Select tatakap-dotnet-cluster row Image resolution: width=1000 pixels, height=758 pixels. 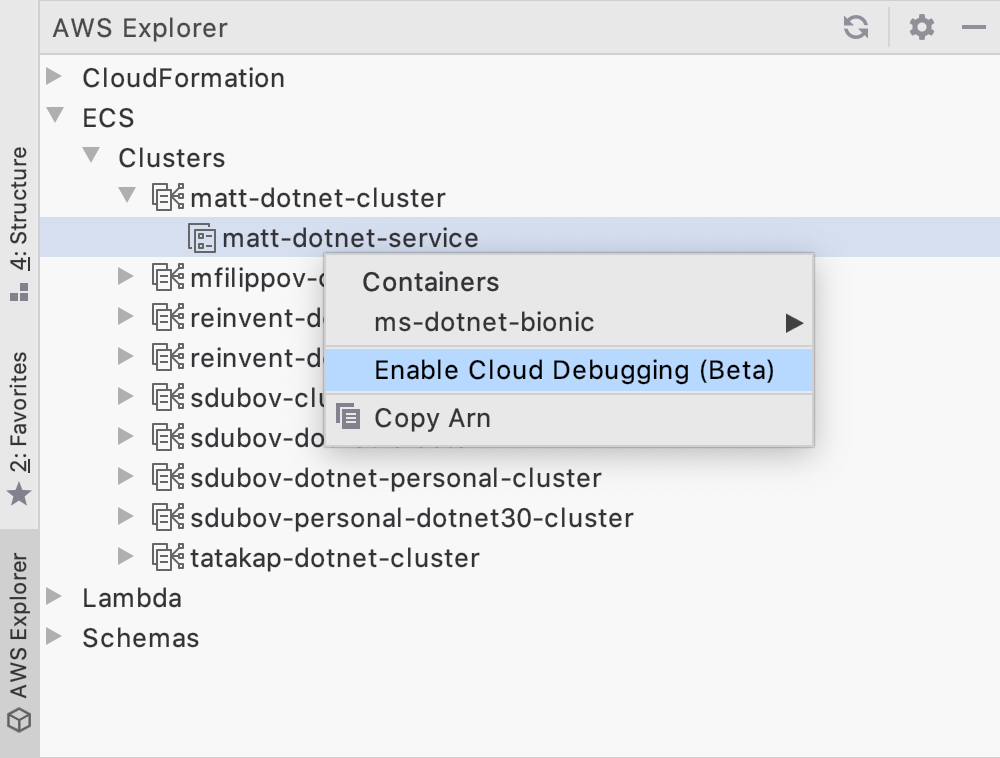pyautogui.click(x=520, y=558)
